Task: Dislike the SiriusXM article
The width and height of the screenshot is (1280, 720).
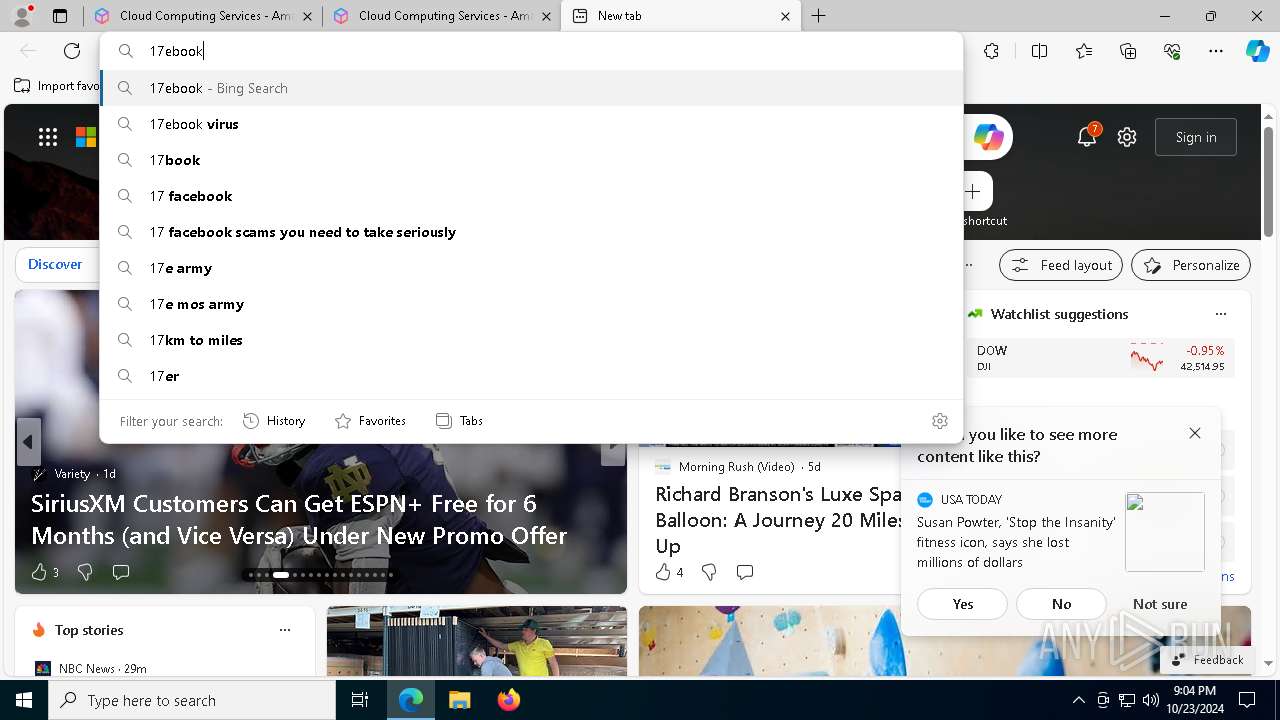Action: pyautogui.click(x=85, y=572)
